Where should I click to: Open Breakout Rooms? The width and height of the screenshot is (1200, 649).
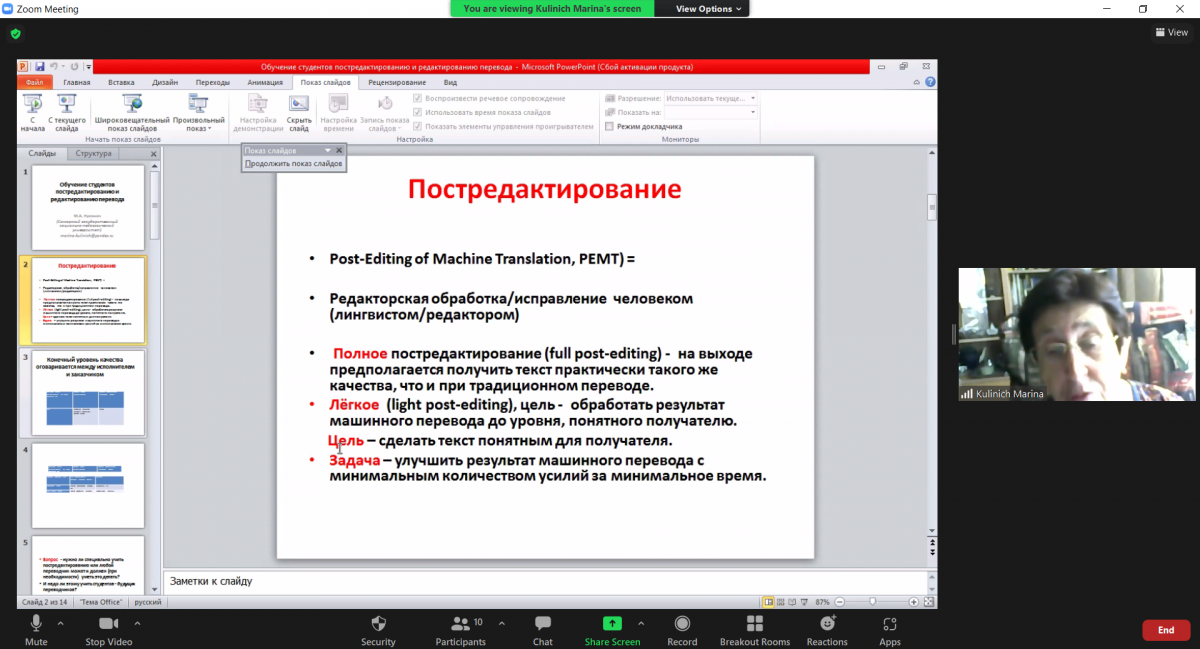[755, 630]
